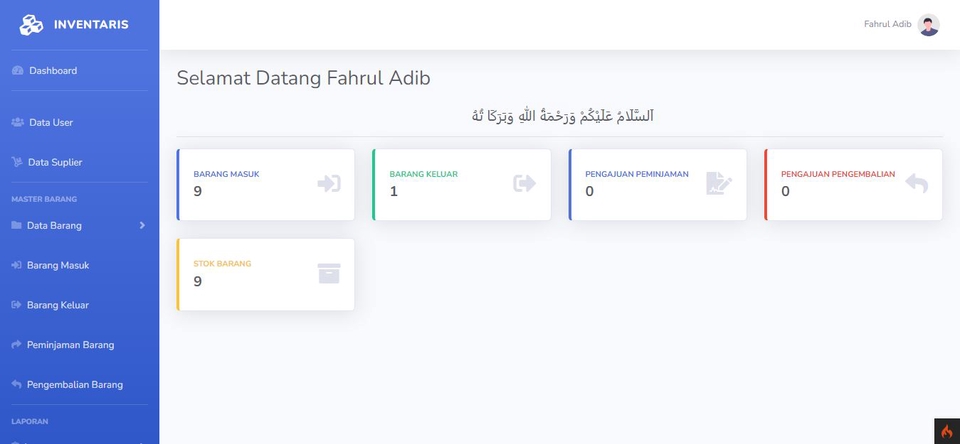
Task: Click the Barang Masuk card arrow icon
Action: pyautogui.click(x=329, y=183)
